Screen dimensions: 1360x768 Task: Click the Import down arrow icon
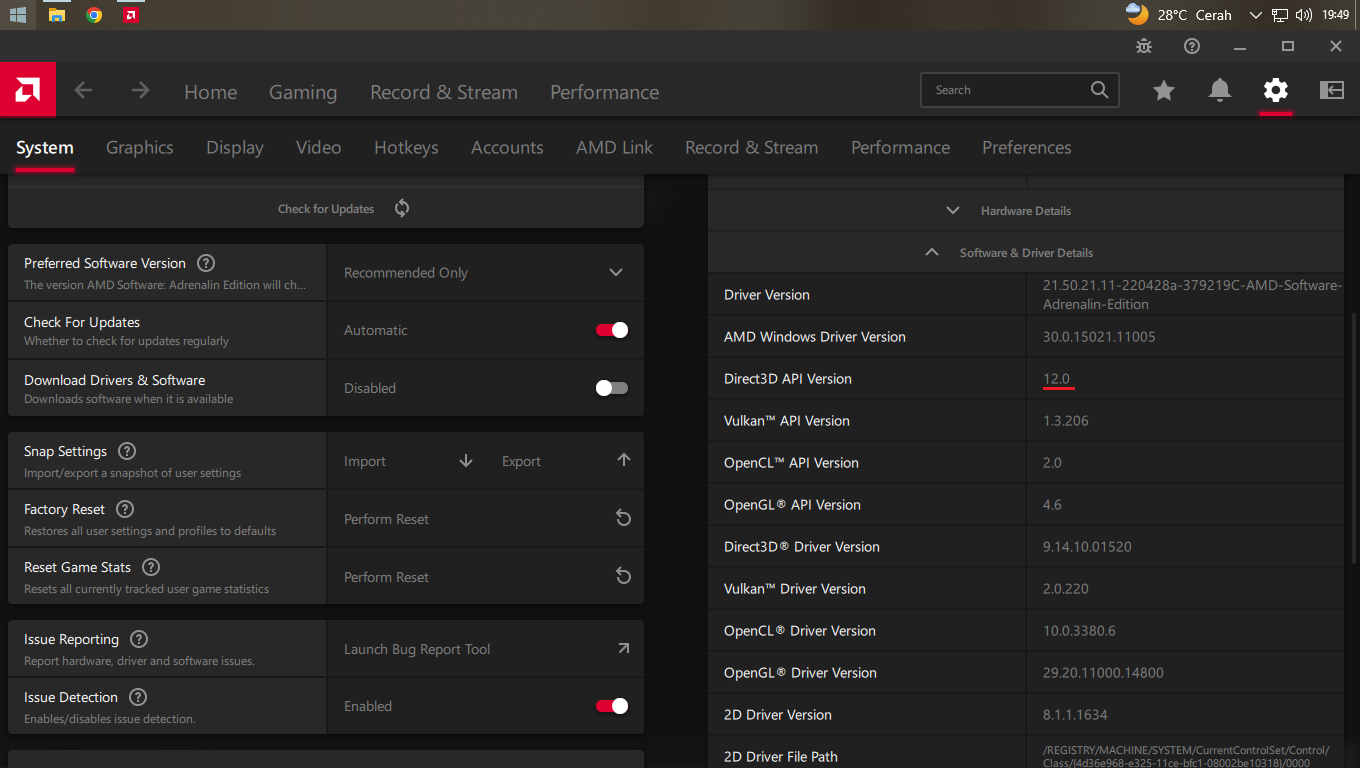(466, 461)
